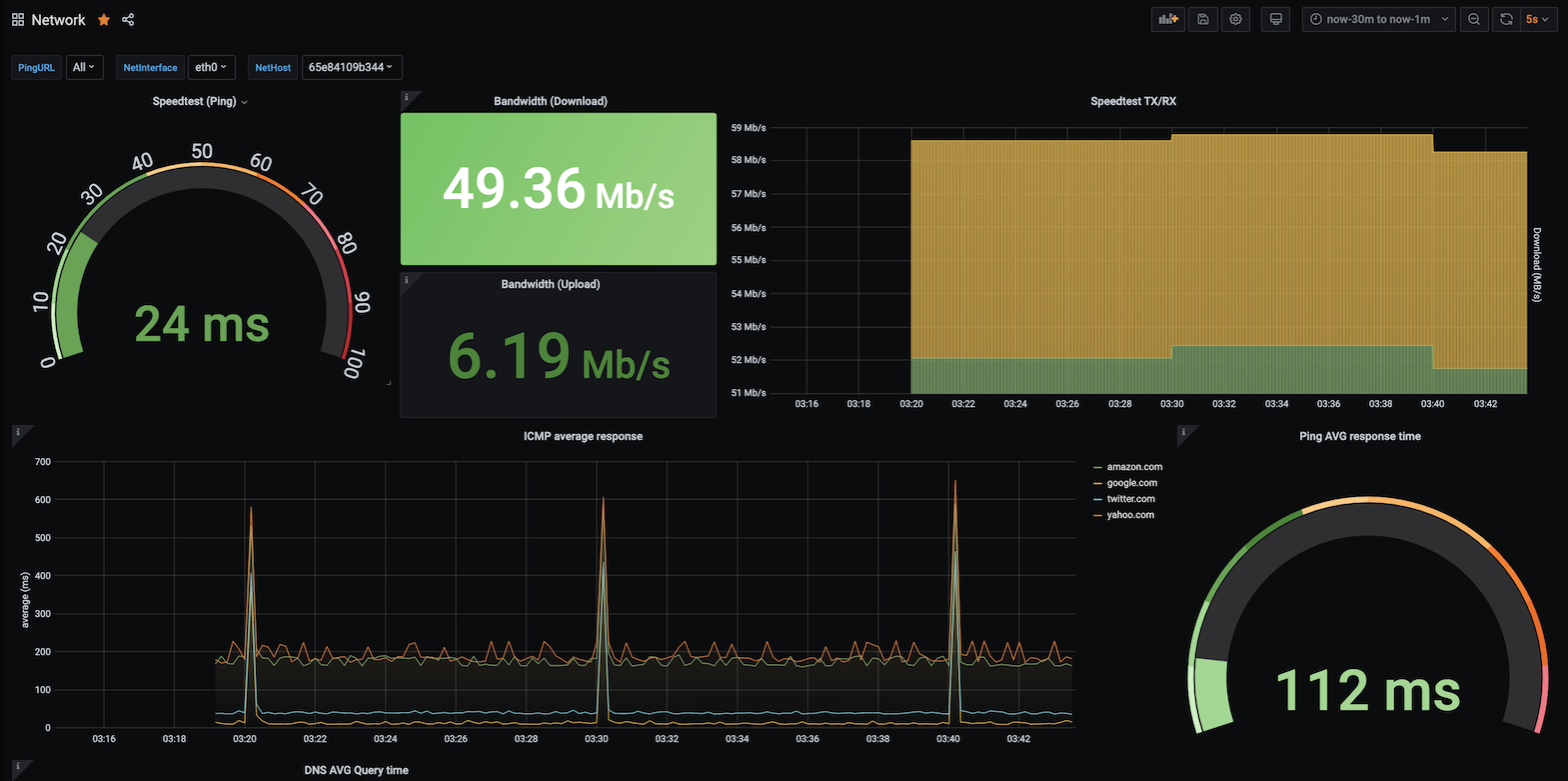Unstar the Network dashboard
This screenshot has width=1568, height=781.
tap(104, 19)
